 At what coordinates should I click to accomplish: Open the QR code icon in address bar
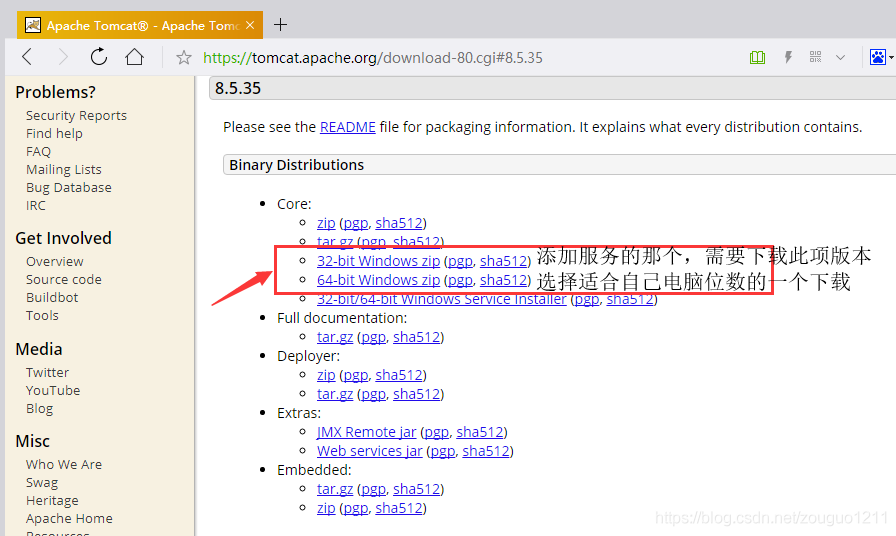[x=815, y=57]
